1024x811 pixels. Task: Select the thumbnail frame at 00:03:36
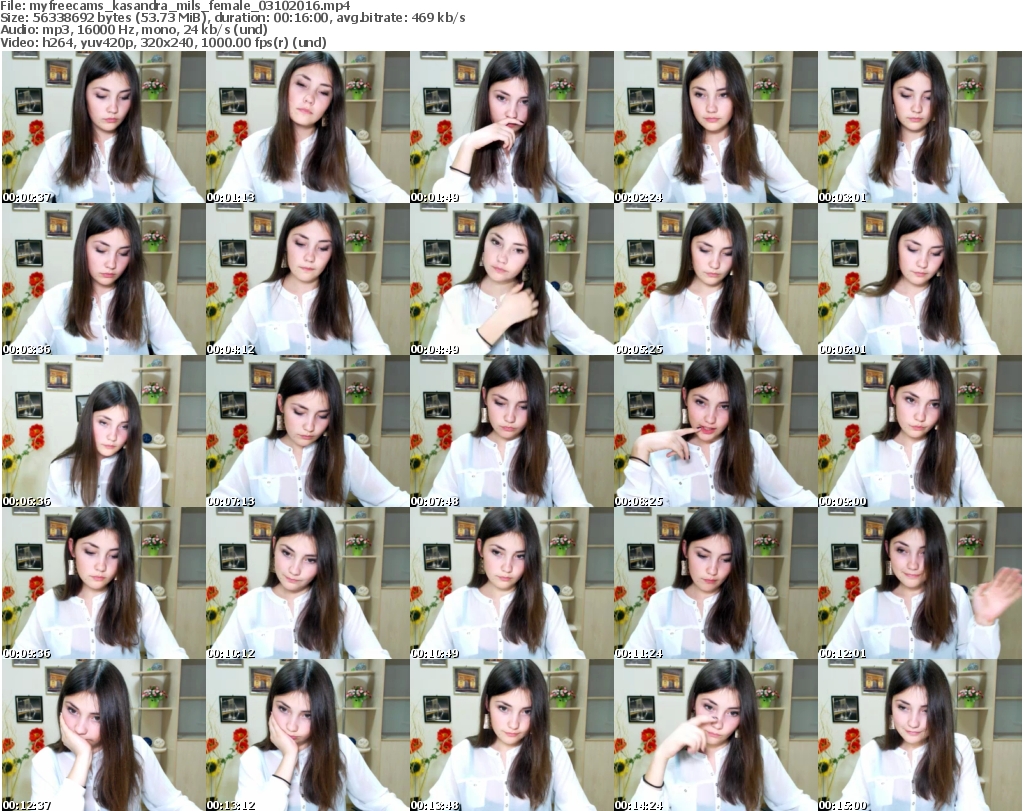(103, 279)
